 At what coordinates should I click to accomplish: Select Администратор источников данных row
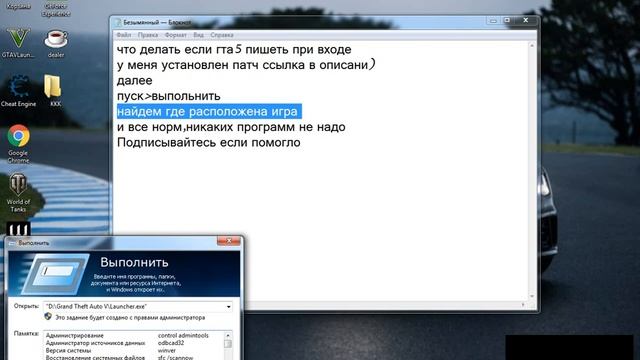click(x=134, y=343)
